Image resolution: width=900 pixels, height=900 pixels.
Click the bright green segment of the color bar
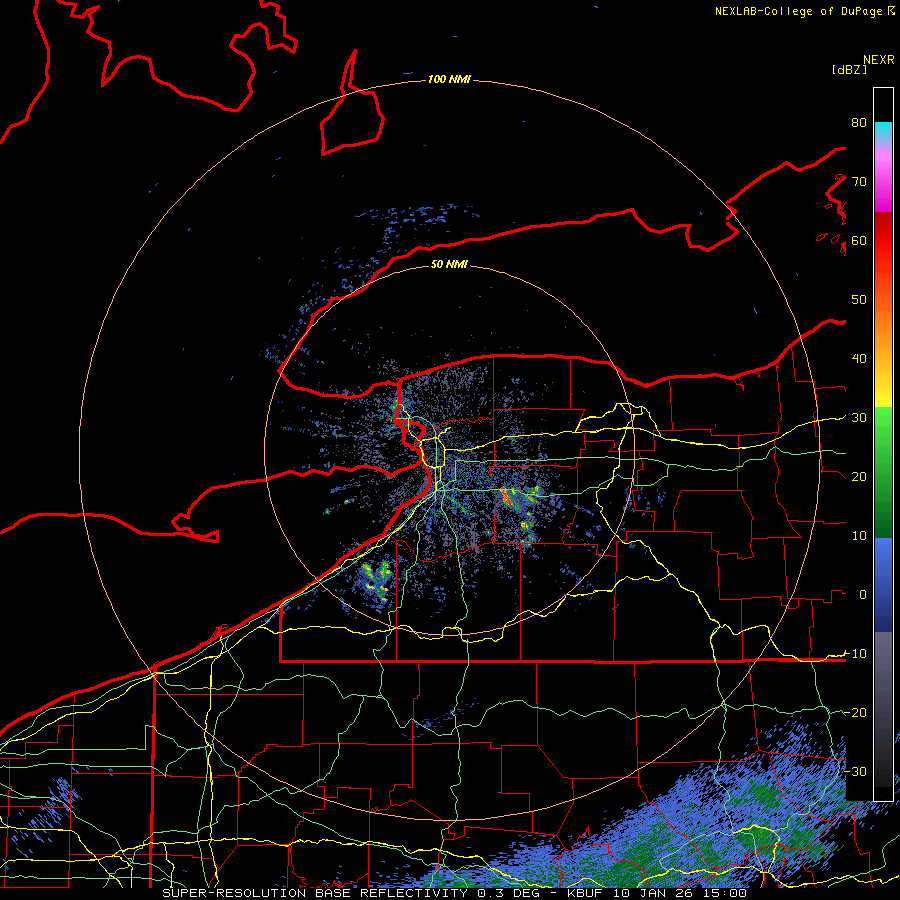coord(883,430)
